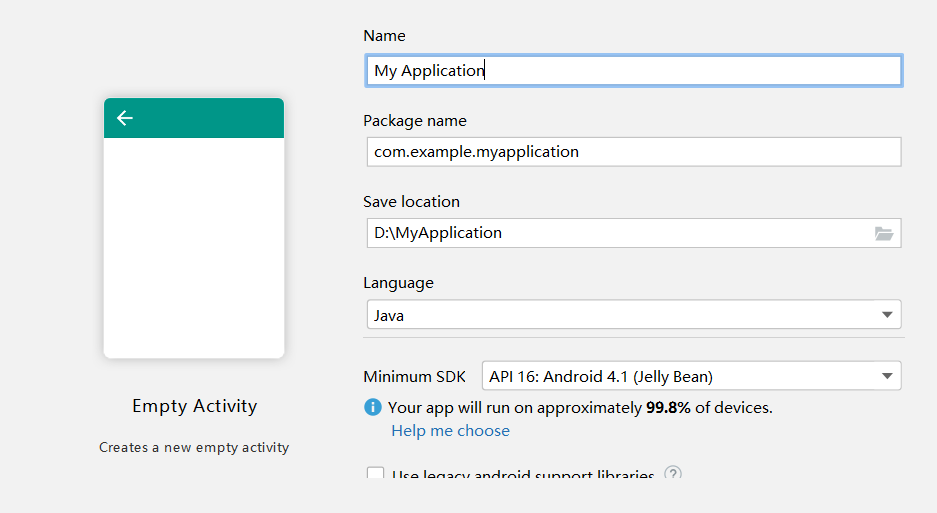The image size is (937, 513).
Task: Click into the Name field with My Application
Action: point(633,71)
